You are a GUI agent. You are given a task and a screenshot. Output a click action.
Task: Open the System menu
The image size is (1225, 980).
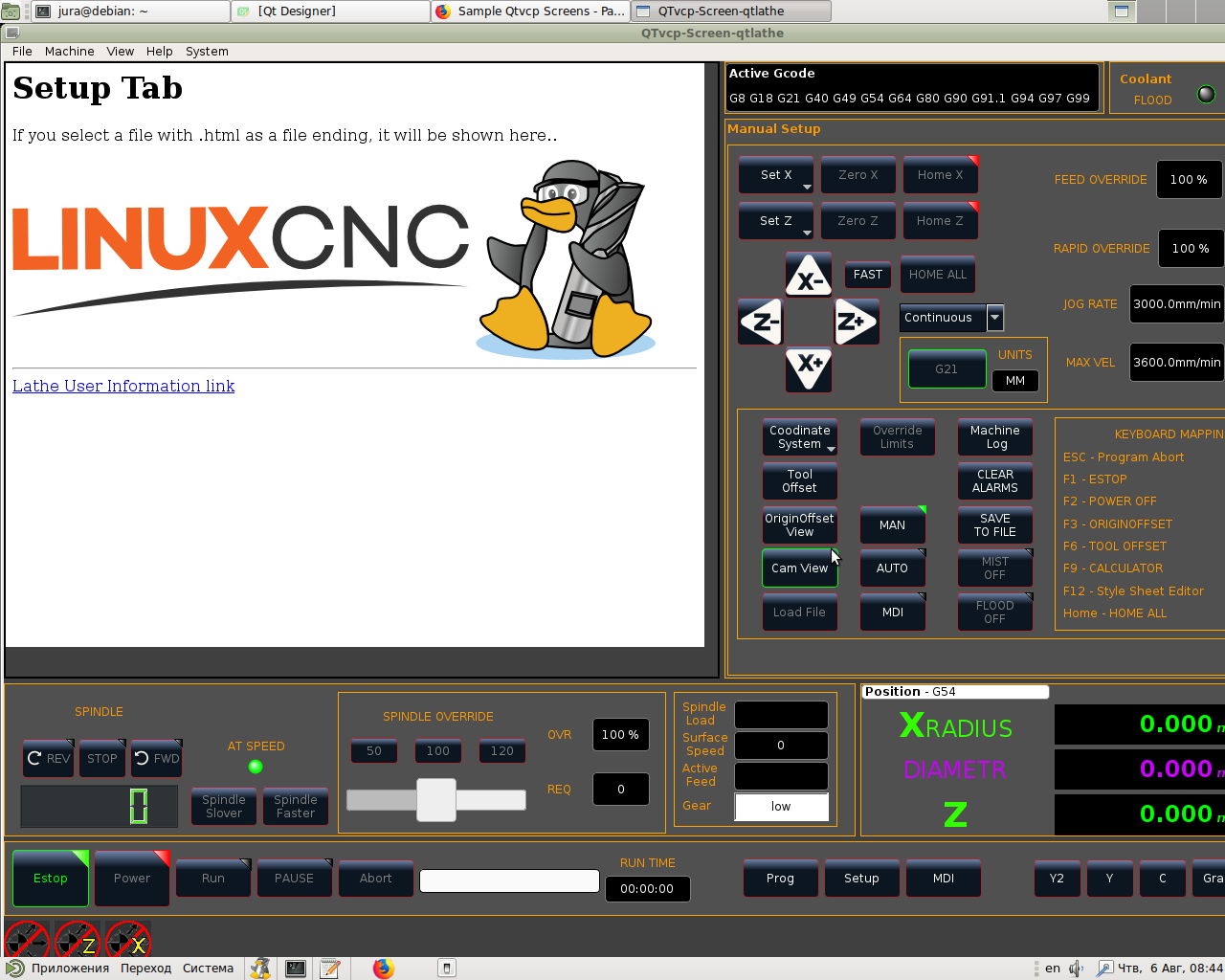pyautogui.click(x=207, y=52)
